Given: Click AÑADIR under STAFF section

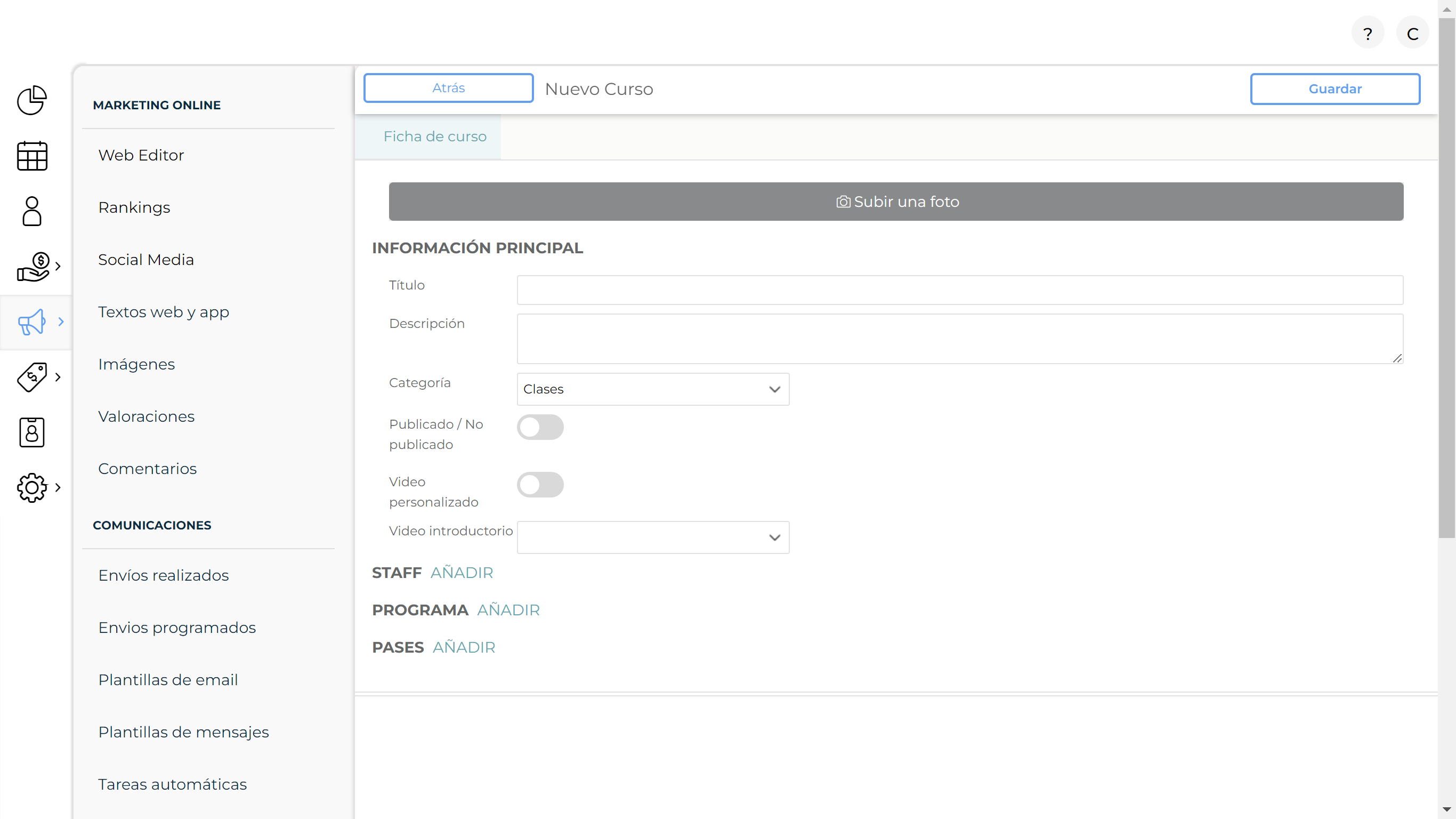Looking at the screenshot, I should (x=461, y=572).
